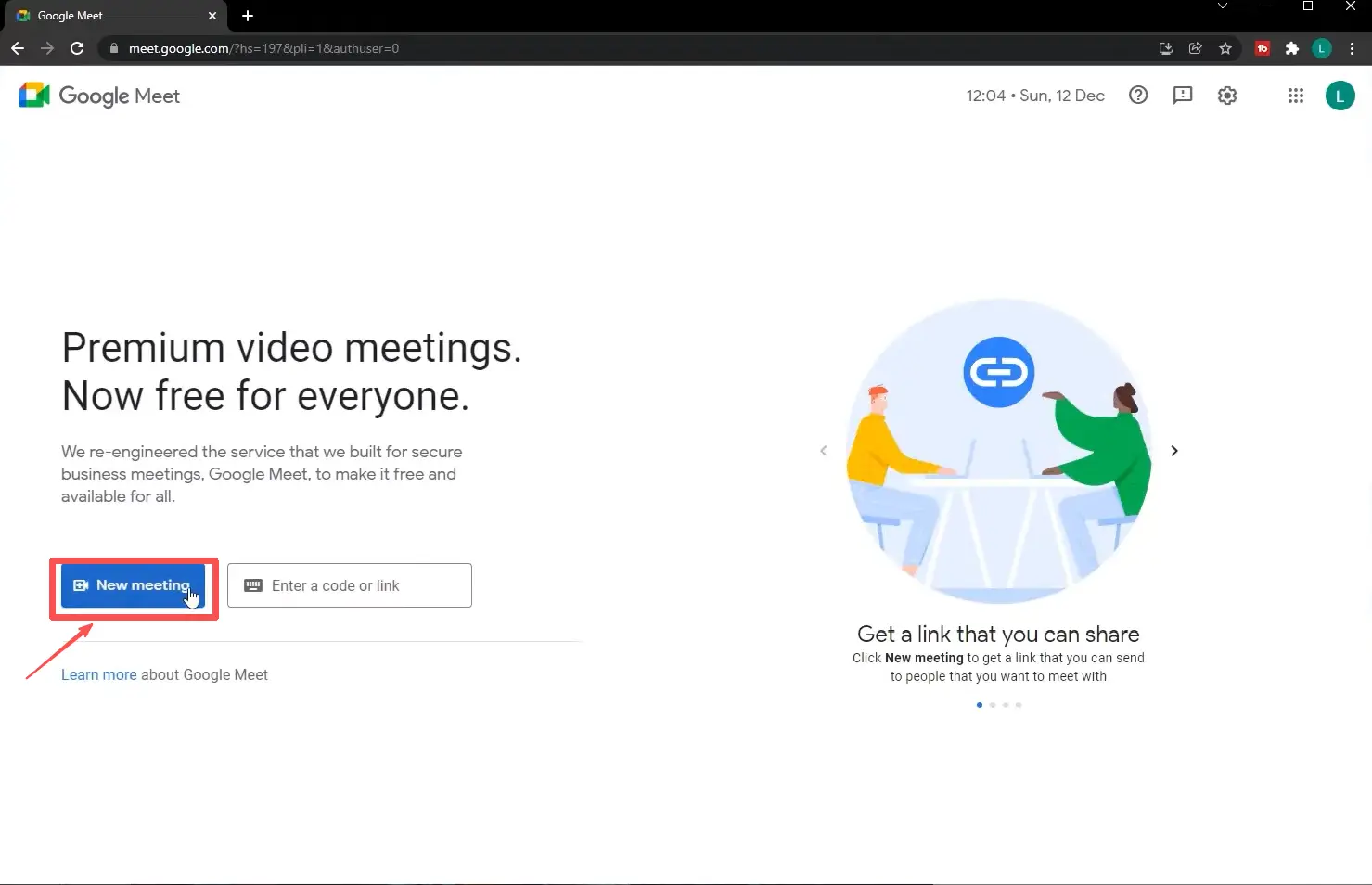Select the fourth carousel slide dot
1372x885 pixels.
point(1018,704)
